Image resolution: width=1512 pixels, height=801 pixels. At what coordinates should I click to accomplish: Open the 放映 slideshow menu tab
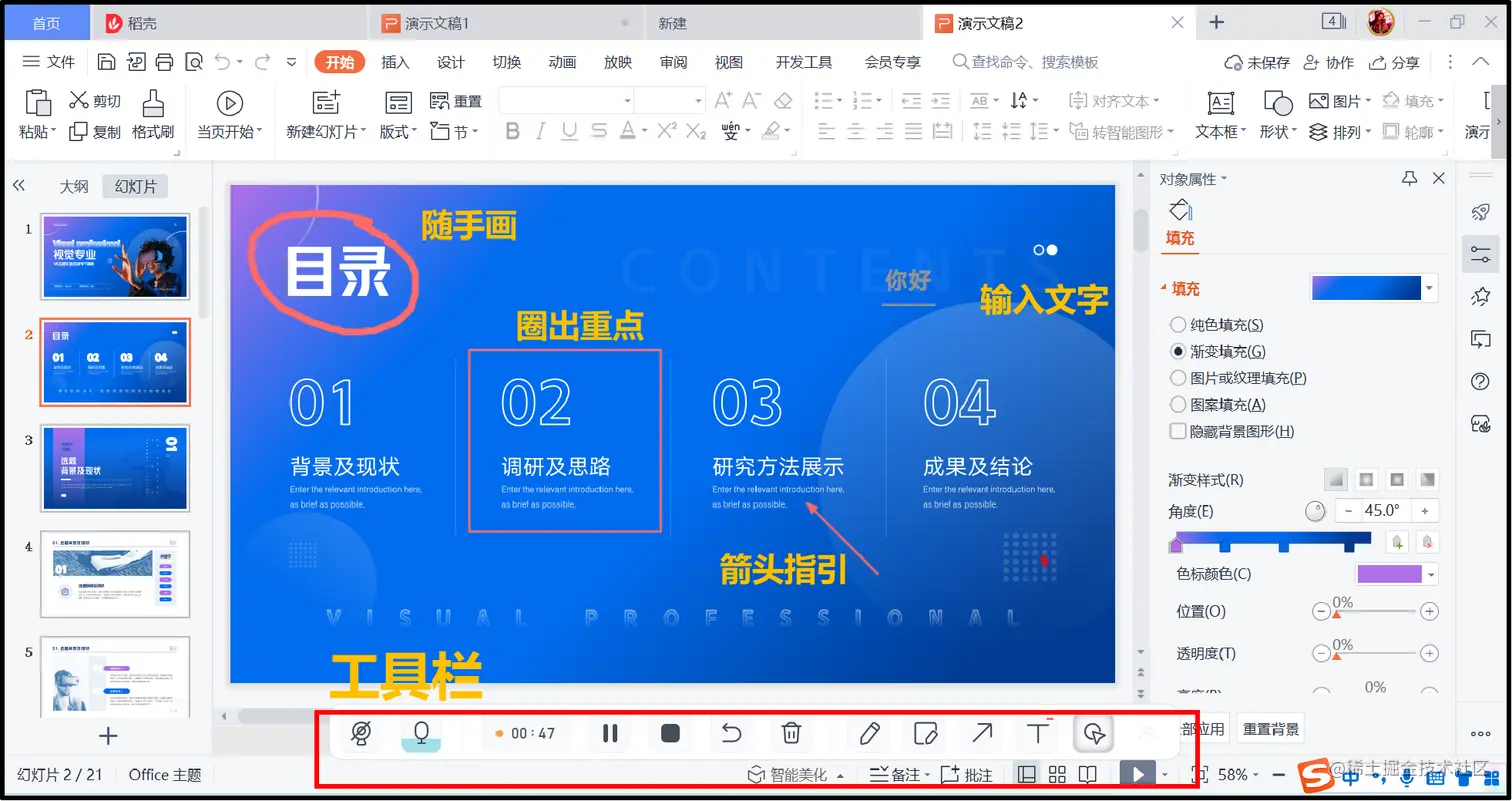618,61
